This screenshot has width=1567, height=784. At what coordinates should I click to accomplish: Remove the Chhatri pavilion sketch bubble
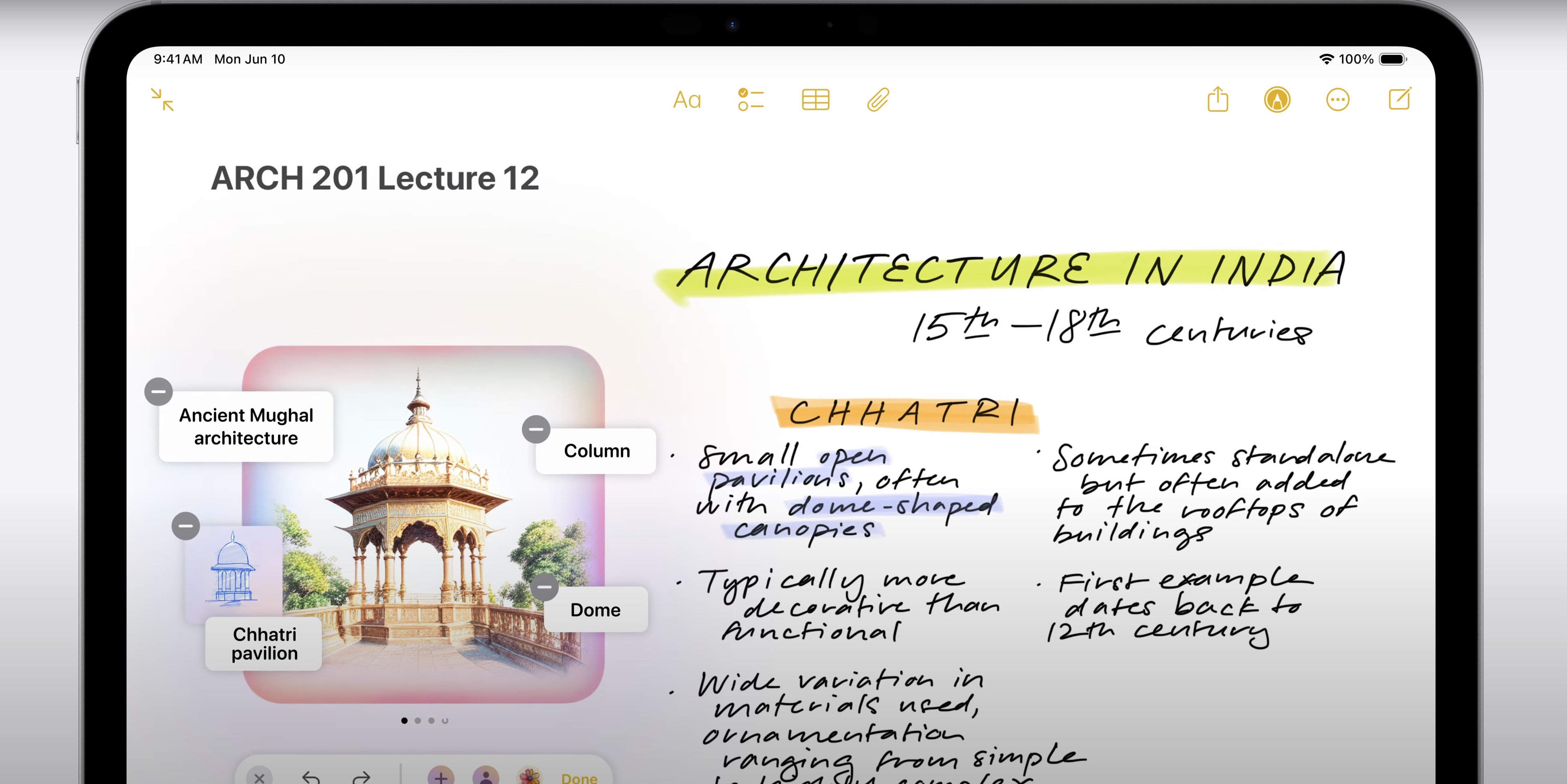pos(186,526)
